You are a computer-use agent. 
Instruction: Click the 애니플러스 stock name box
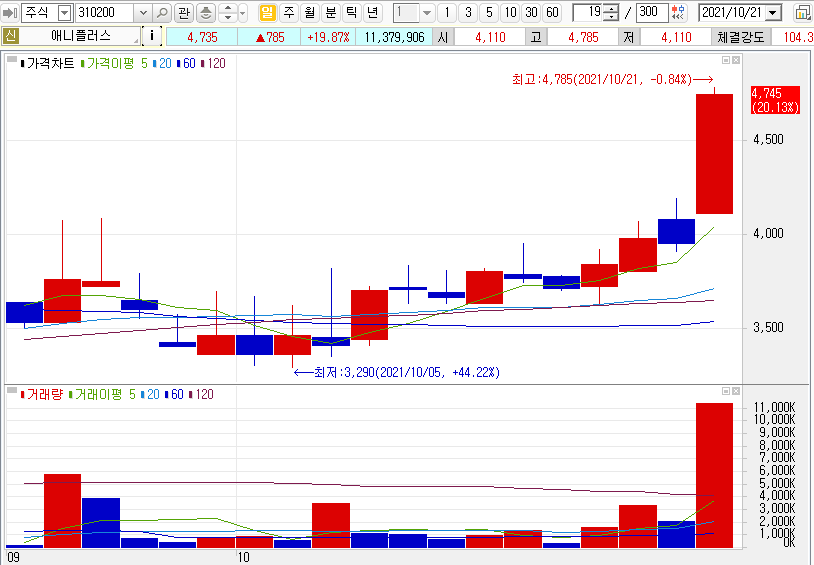tap(80, 36)
